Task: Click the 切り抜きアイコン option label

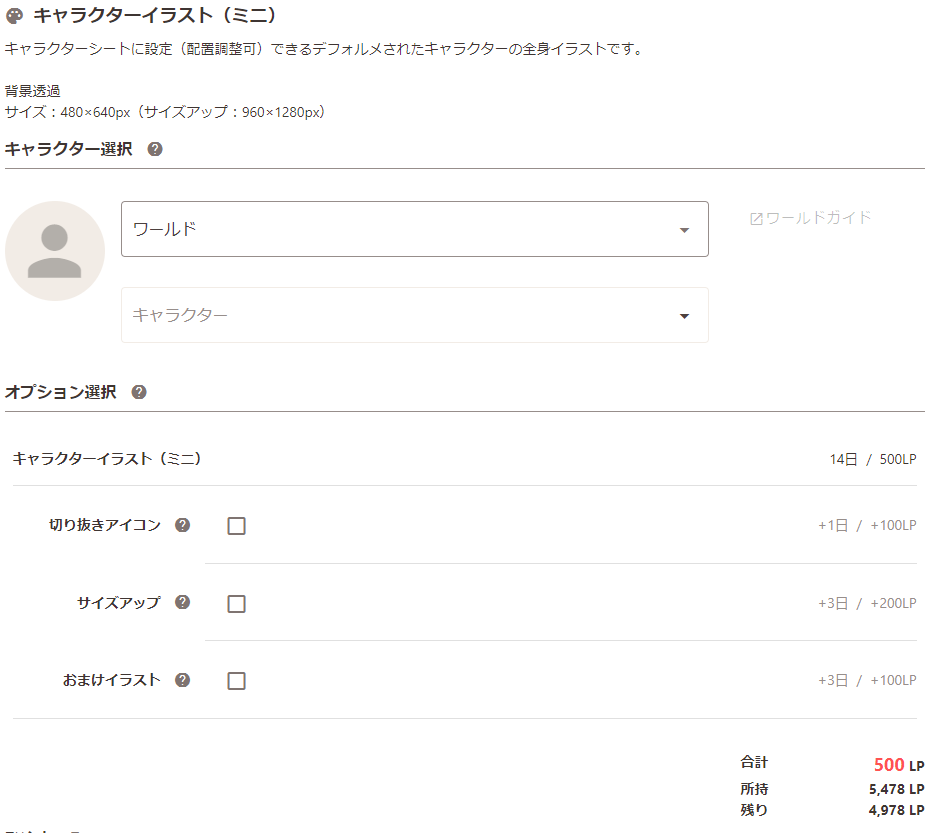Action: click(x=105, y=525)
